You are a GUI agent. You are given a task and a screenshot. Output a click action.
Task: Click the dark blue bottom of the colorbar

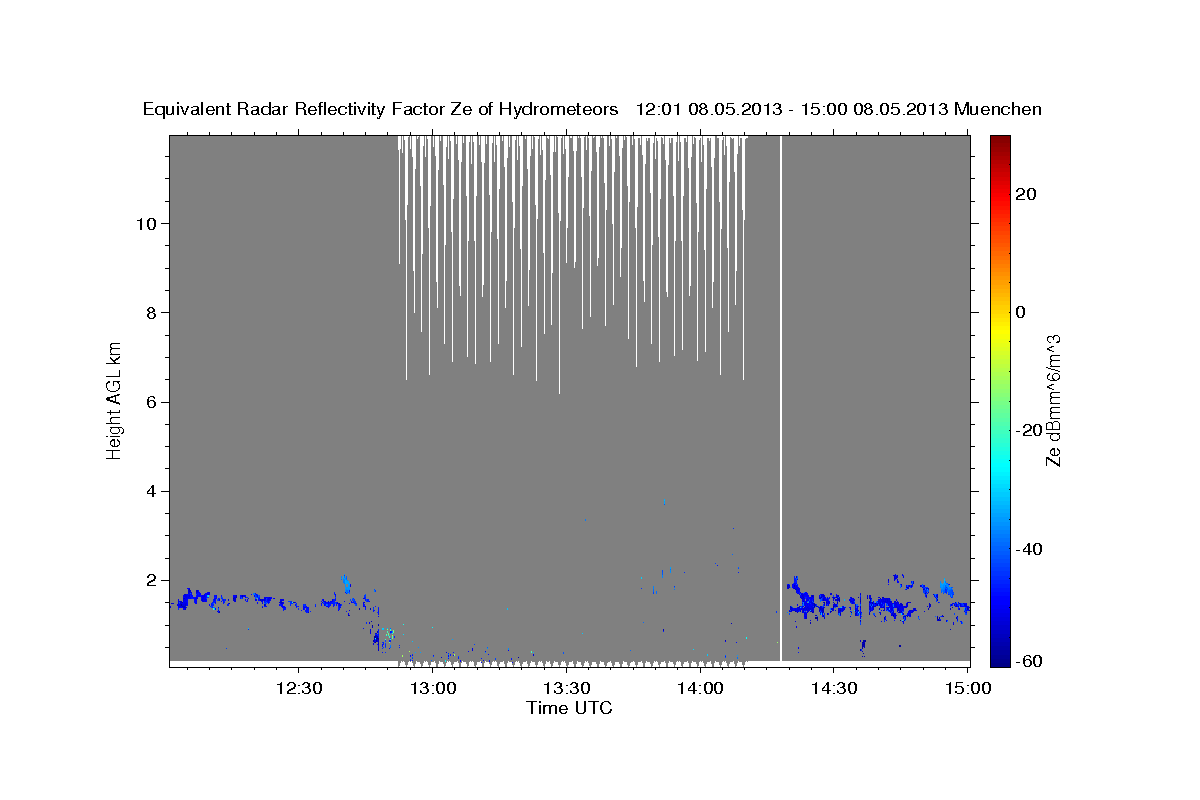tap(1000, 655)
